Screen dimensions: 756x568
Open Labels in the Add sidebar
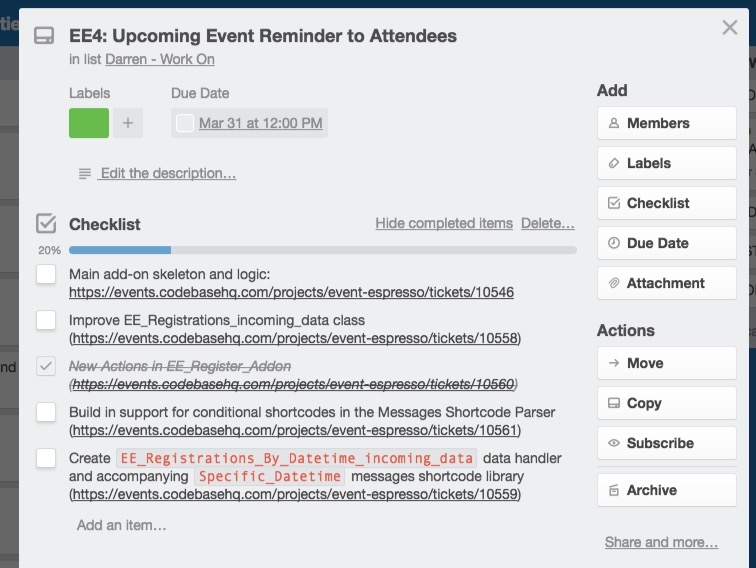(x=667, y=163)
